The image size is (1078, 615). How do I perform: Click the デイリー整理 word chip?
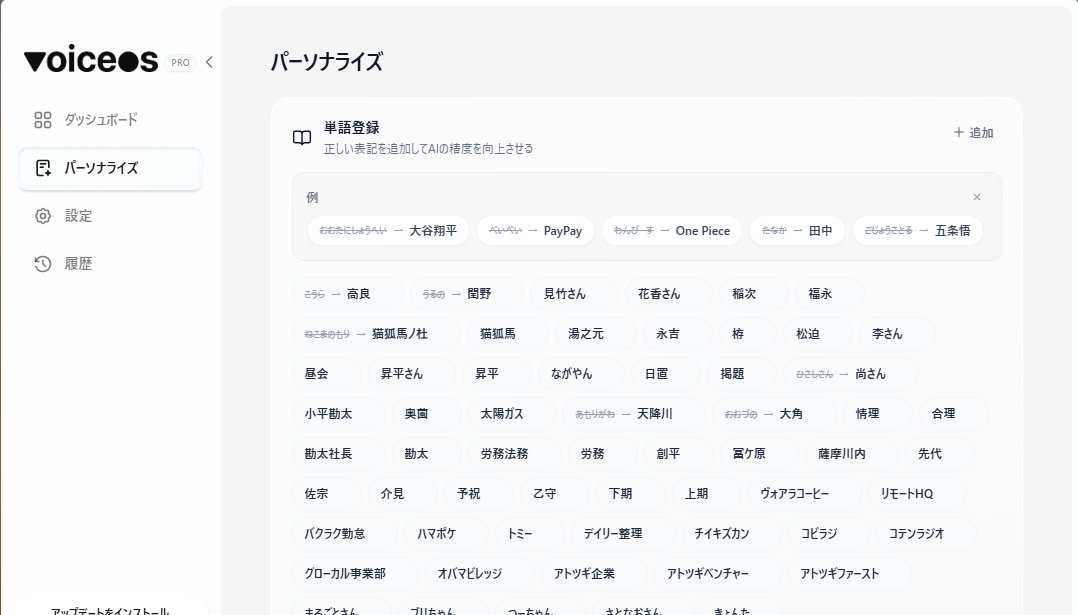(x=623, y=533)
